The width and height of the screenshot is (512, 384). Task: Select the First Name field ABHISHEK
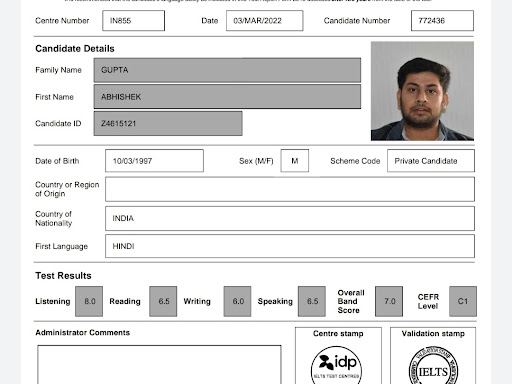pos(227,97)
